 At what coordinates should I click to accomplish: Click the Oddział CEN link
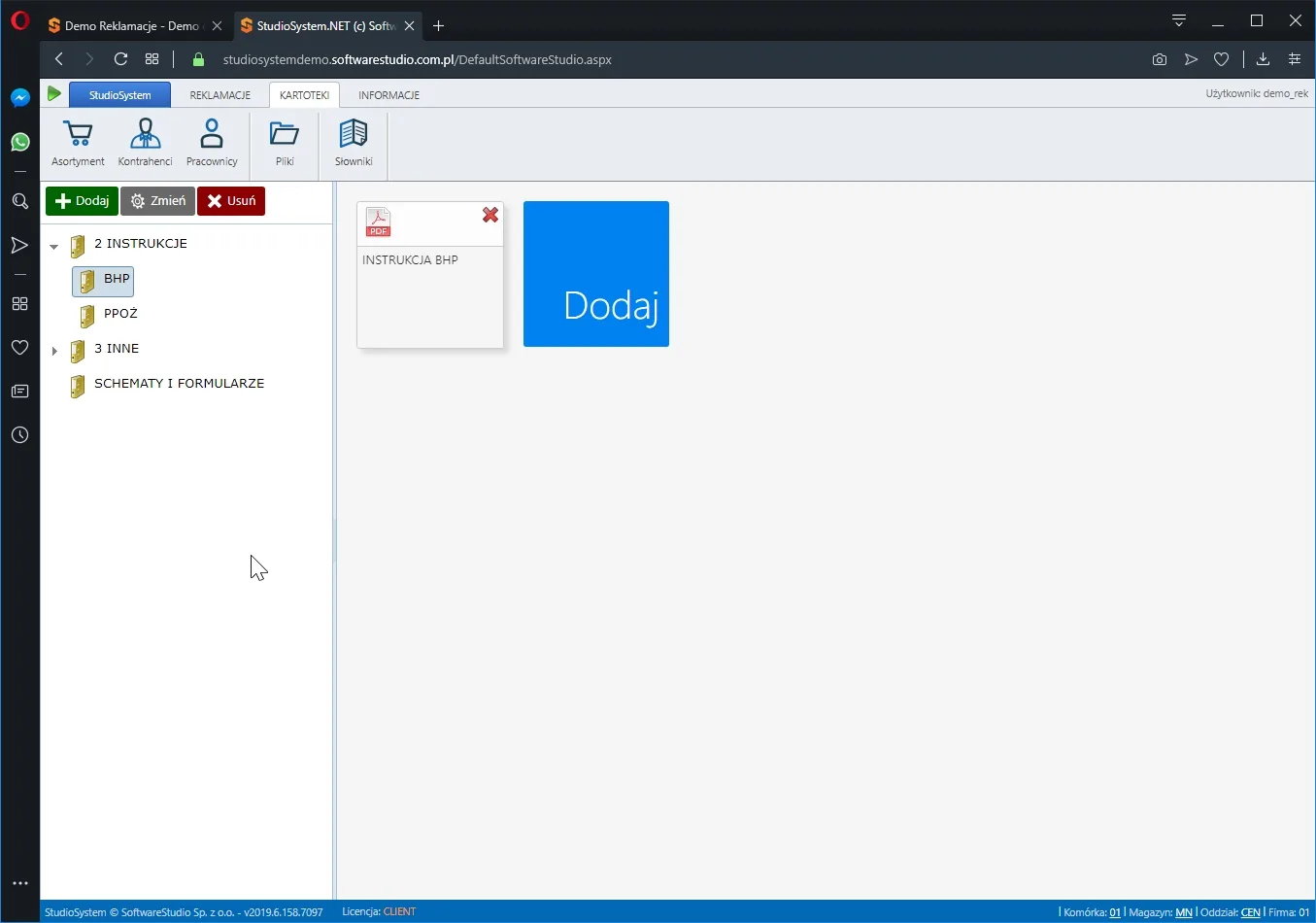tap(1251, 912)
